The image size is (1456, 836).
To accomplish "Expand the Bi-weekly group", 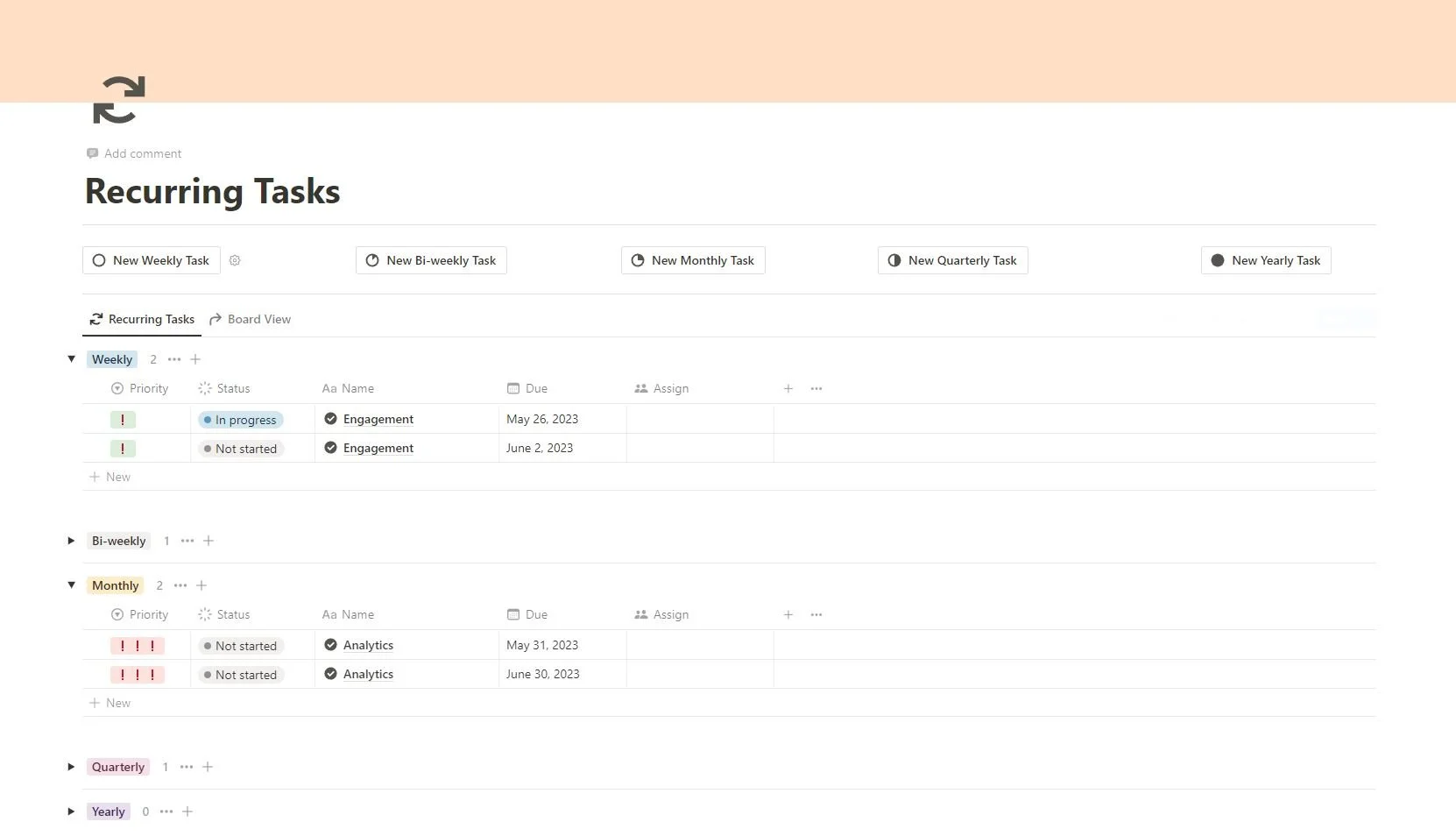I will 72,541.
